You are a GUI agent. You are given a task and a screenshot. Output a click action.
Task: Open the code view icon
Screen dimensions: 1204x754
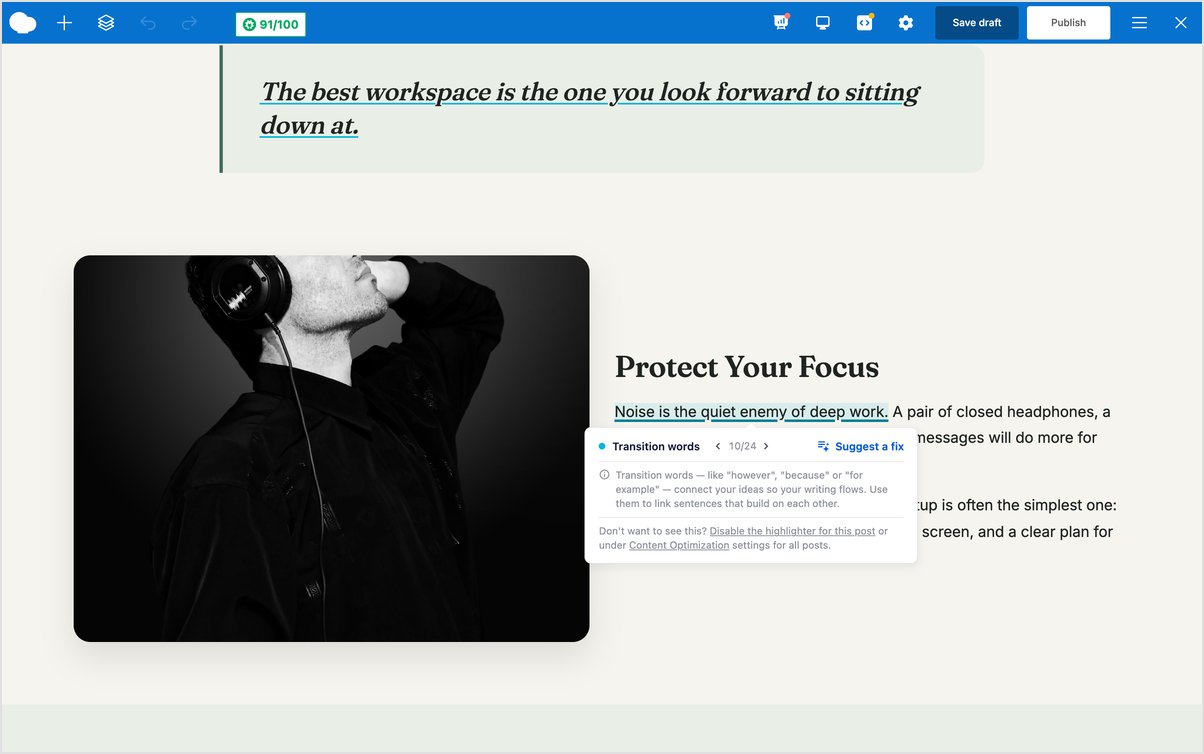pyautogui.click(x=865, y=22)
